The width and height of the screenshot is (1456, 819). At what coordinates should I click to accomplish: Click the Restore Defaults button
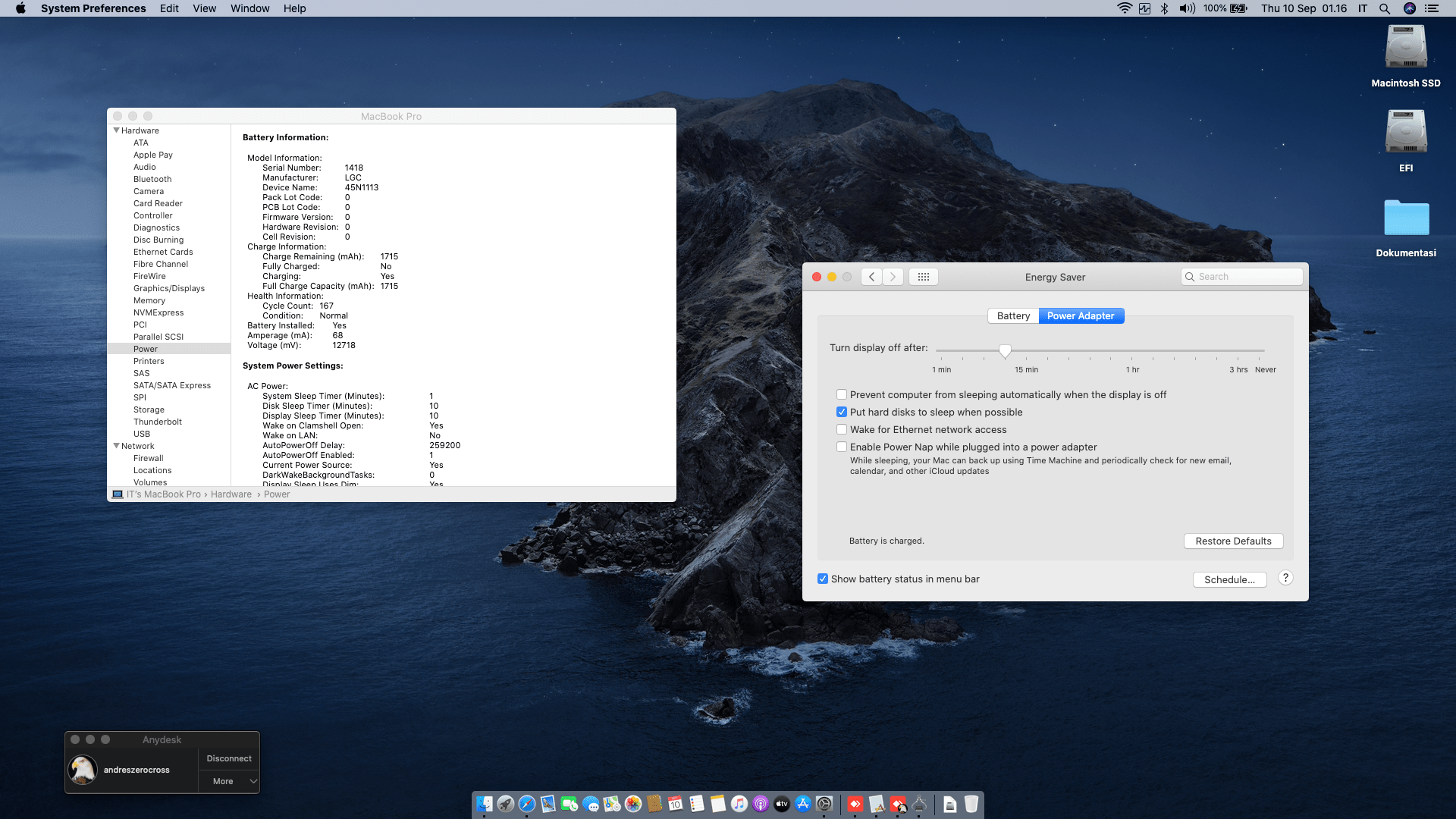click(x=1233, y=541)
